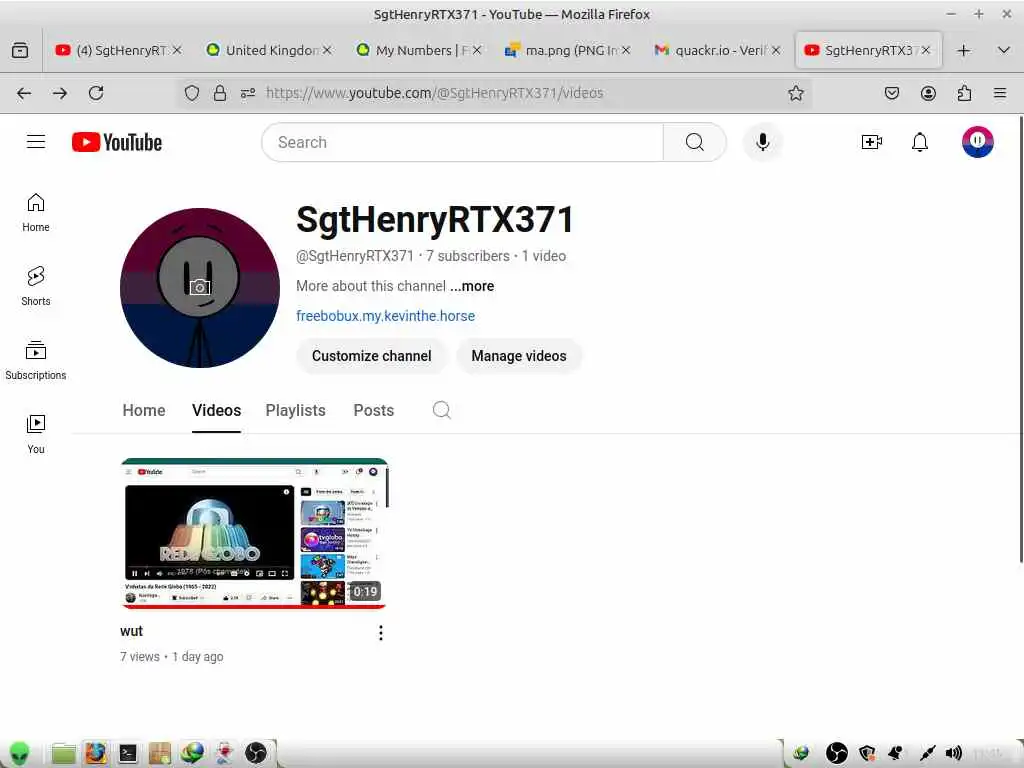
Task: Open the channel Posts tab
Action: tap(374, 410)
